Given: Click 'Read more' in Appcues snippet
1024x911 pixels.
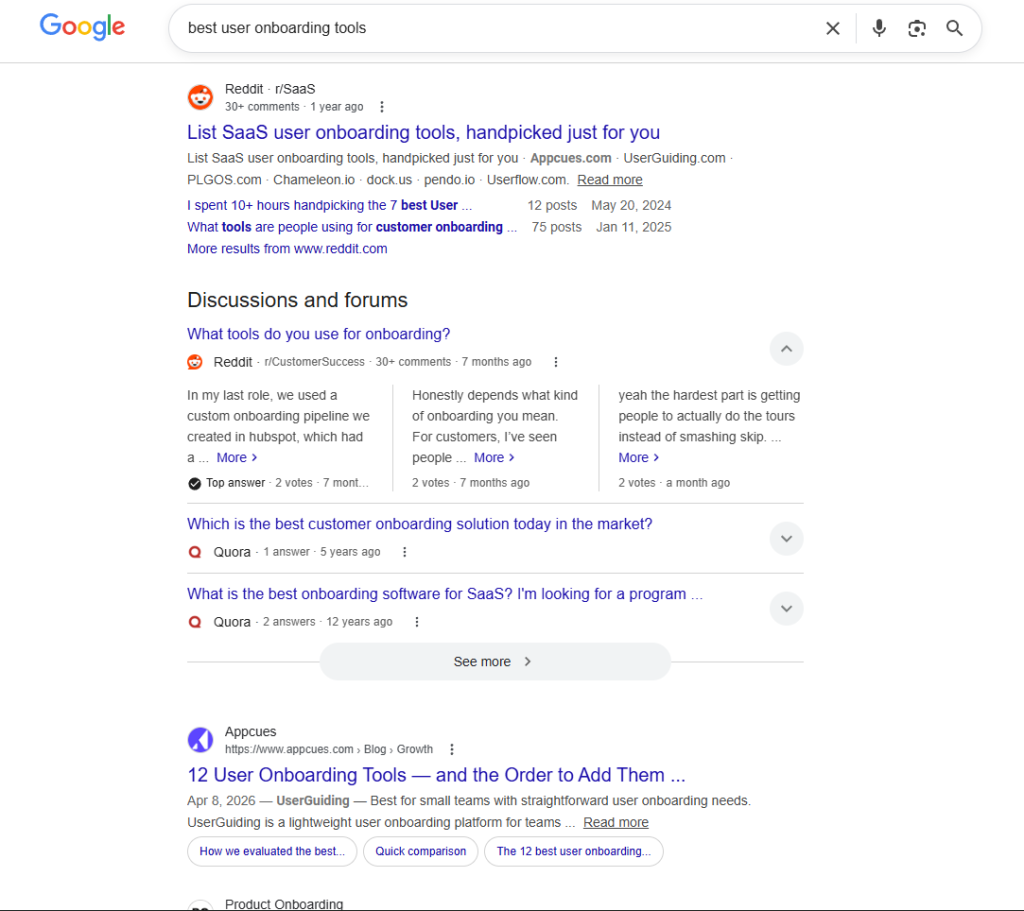Looking at the screenshot, I should tap(616, 822).
